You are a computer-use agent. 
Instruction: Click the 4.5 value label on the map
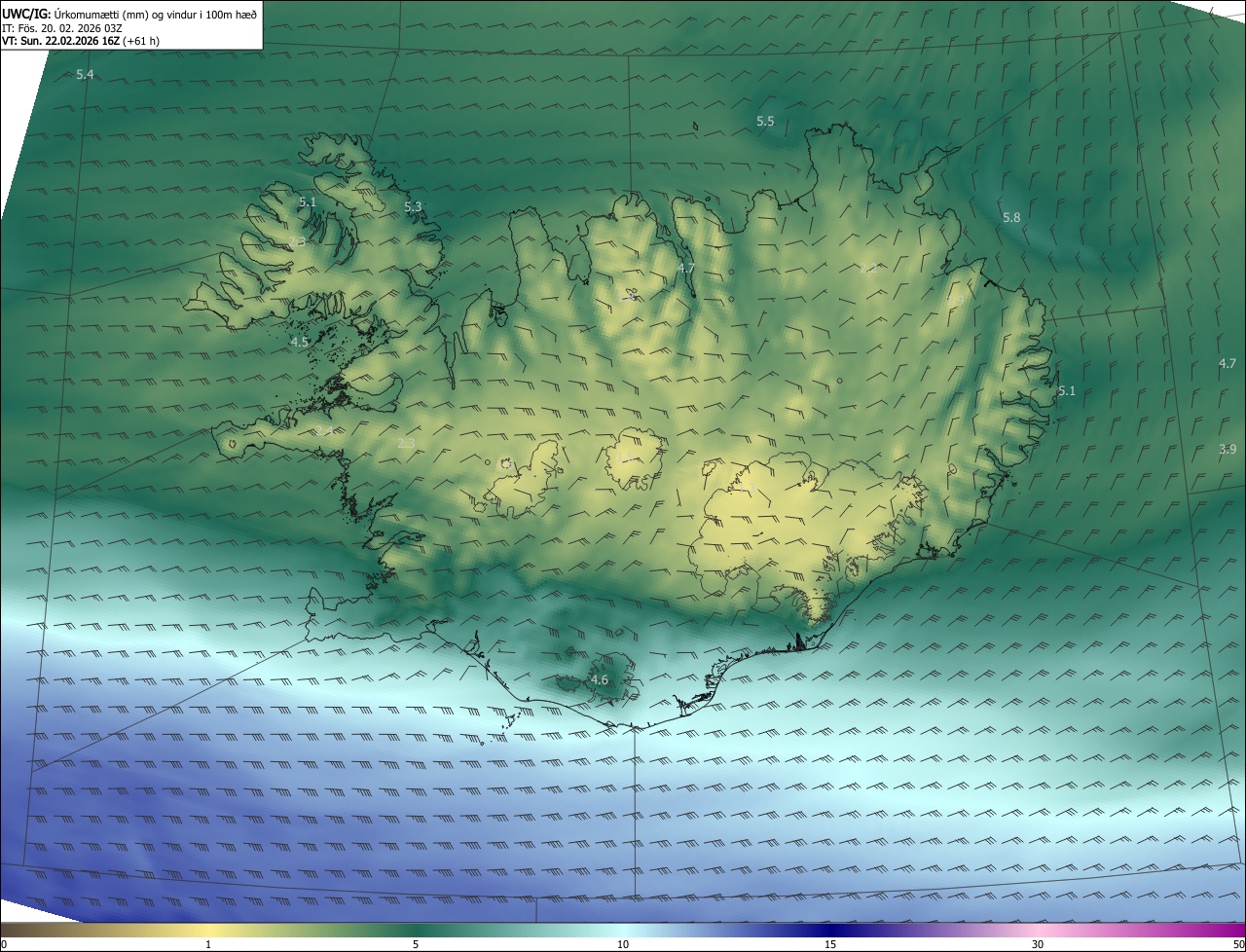pyautogui.click(x=299, y=342)
